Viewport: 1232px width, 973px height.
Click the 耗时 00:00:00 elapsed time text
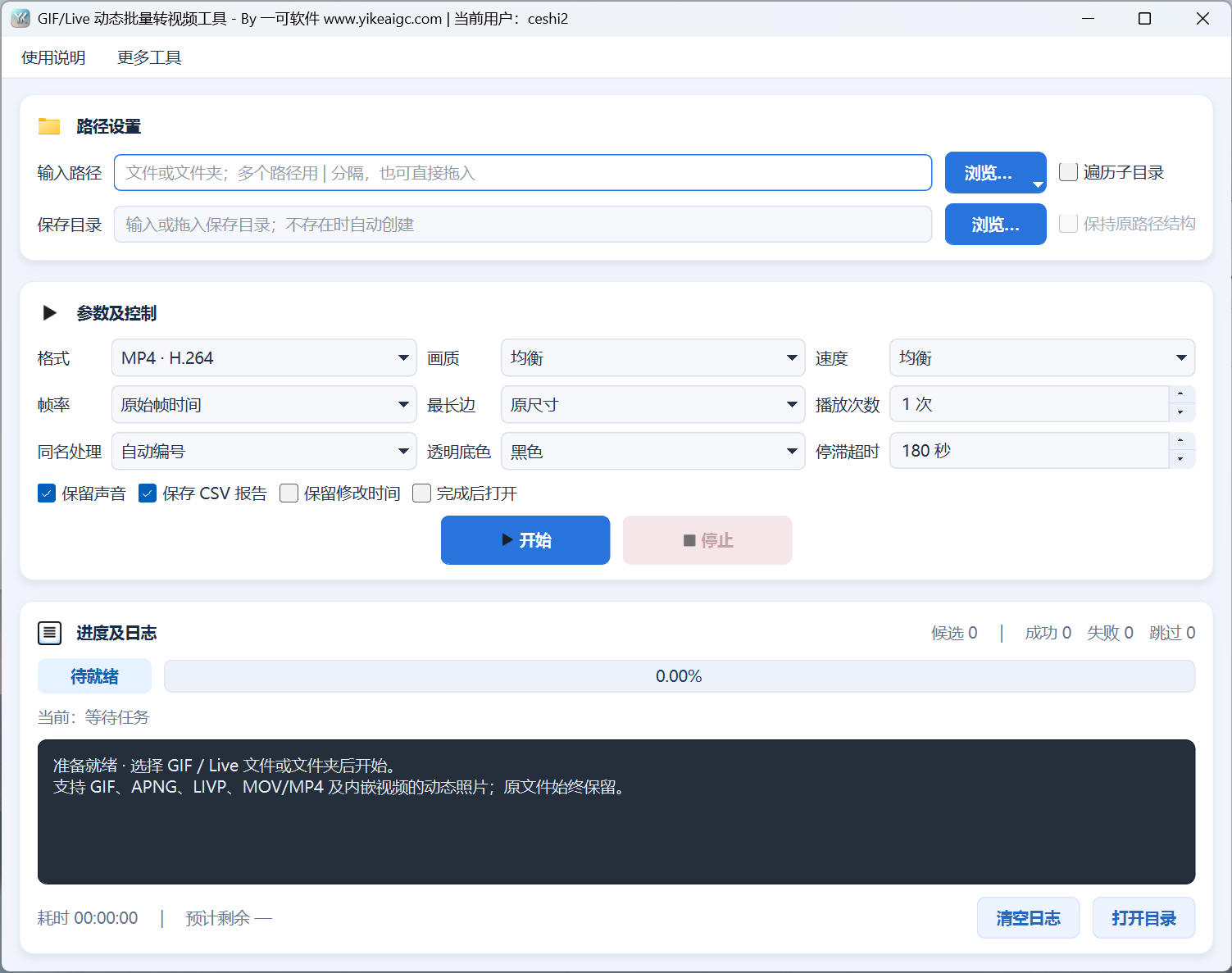tap(88, 918)
